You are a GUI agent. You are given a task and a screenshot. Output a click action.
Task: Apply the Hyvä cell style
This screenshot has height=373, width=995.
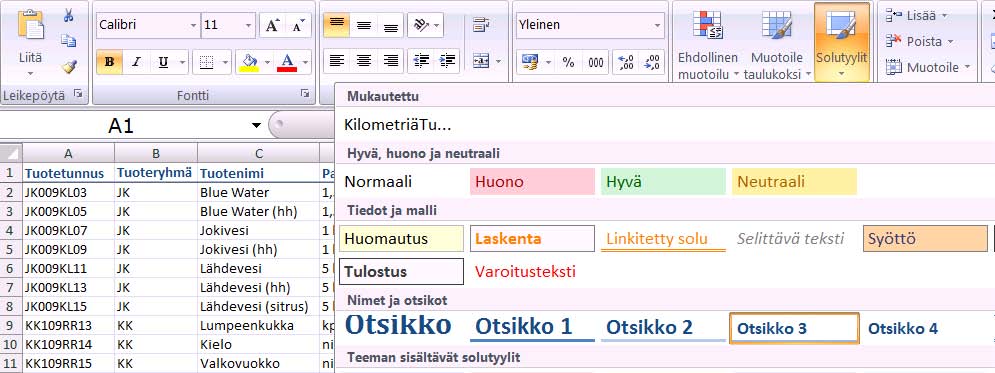tap(663, 182)
